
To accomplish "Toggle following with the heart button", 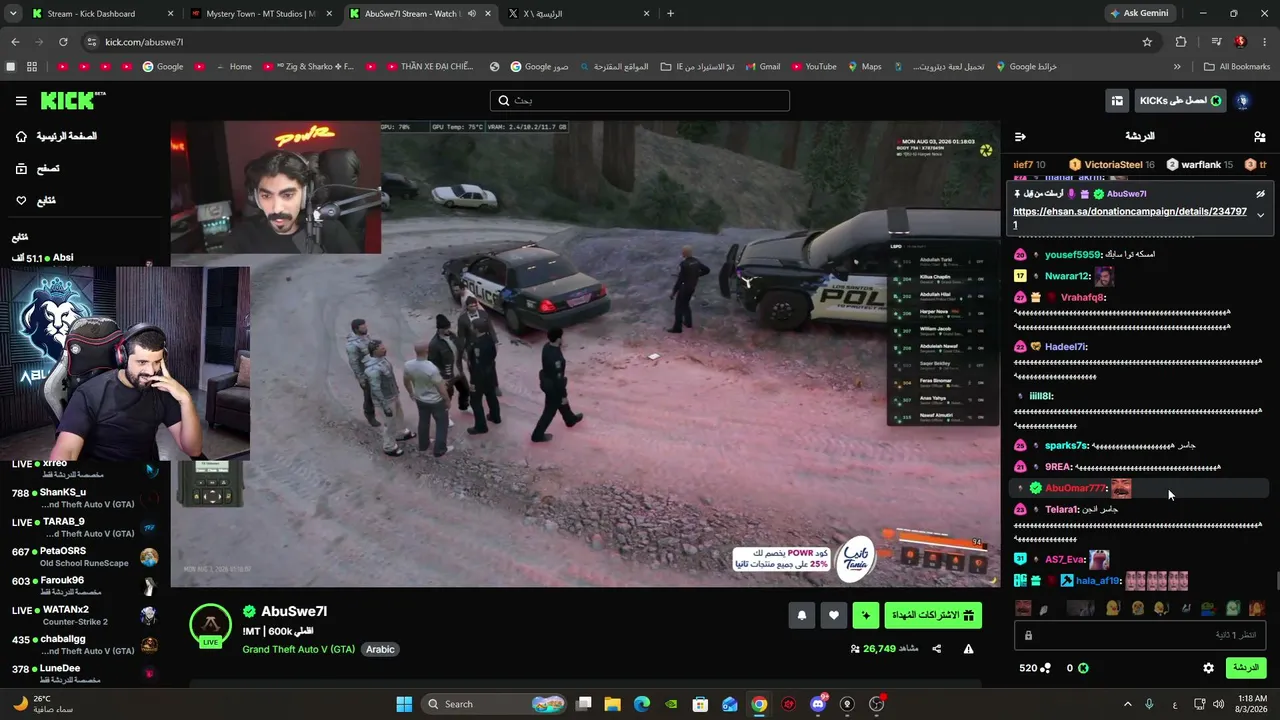I will pyautogui.click(x=834, y=616).
